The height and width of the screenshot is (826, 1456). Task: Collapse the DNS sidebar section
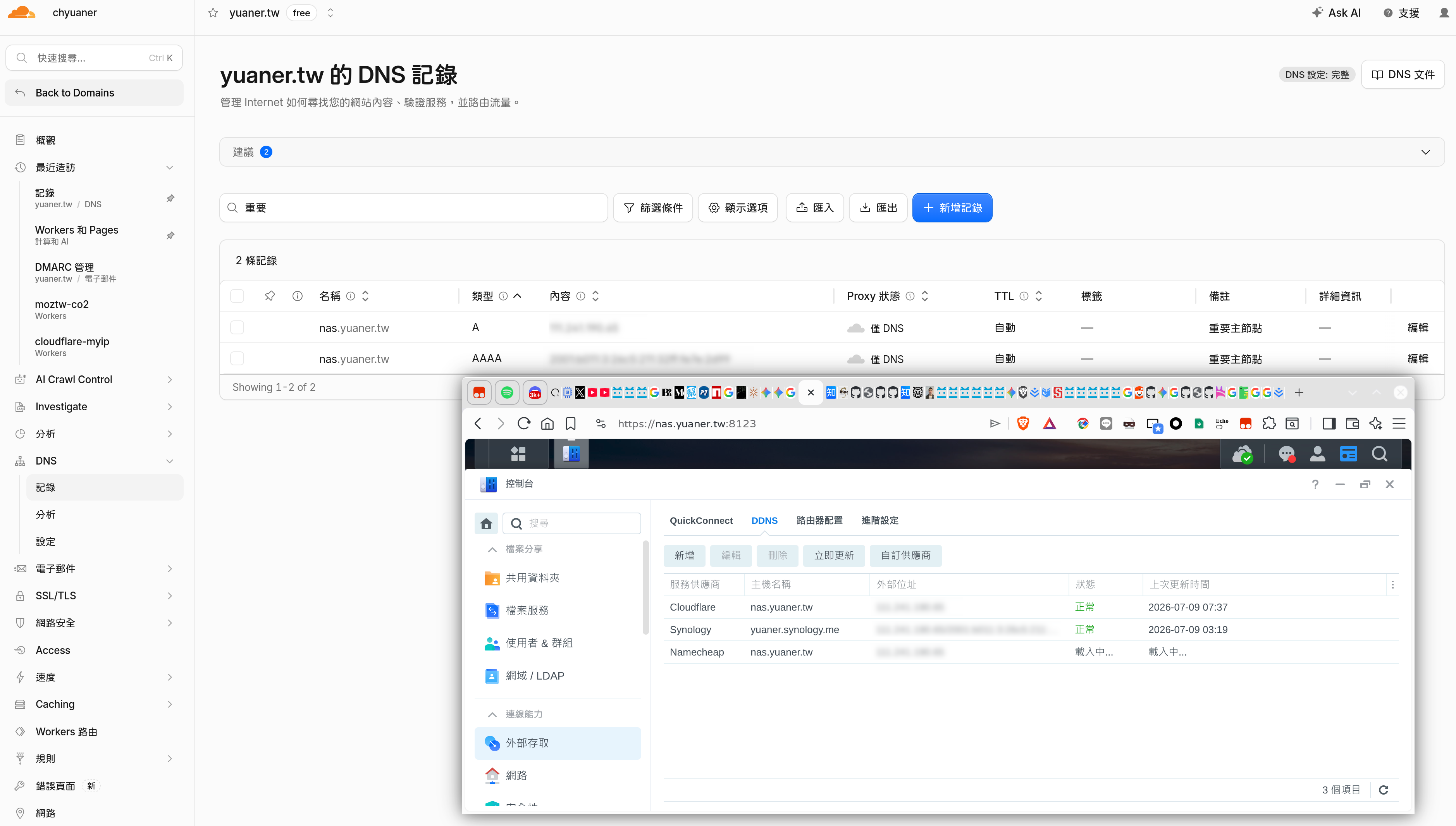click(x=170, y=461)
